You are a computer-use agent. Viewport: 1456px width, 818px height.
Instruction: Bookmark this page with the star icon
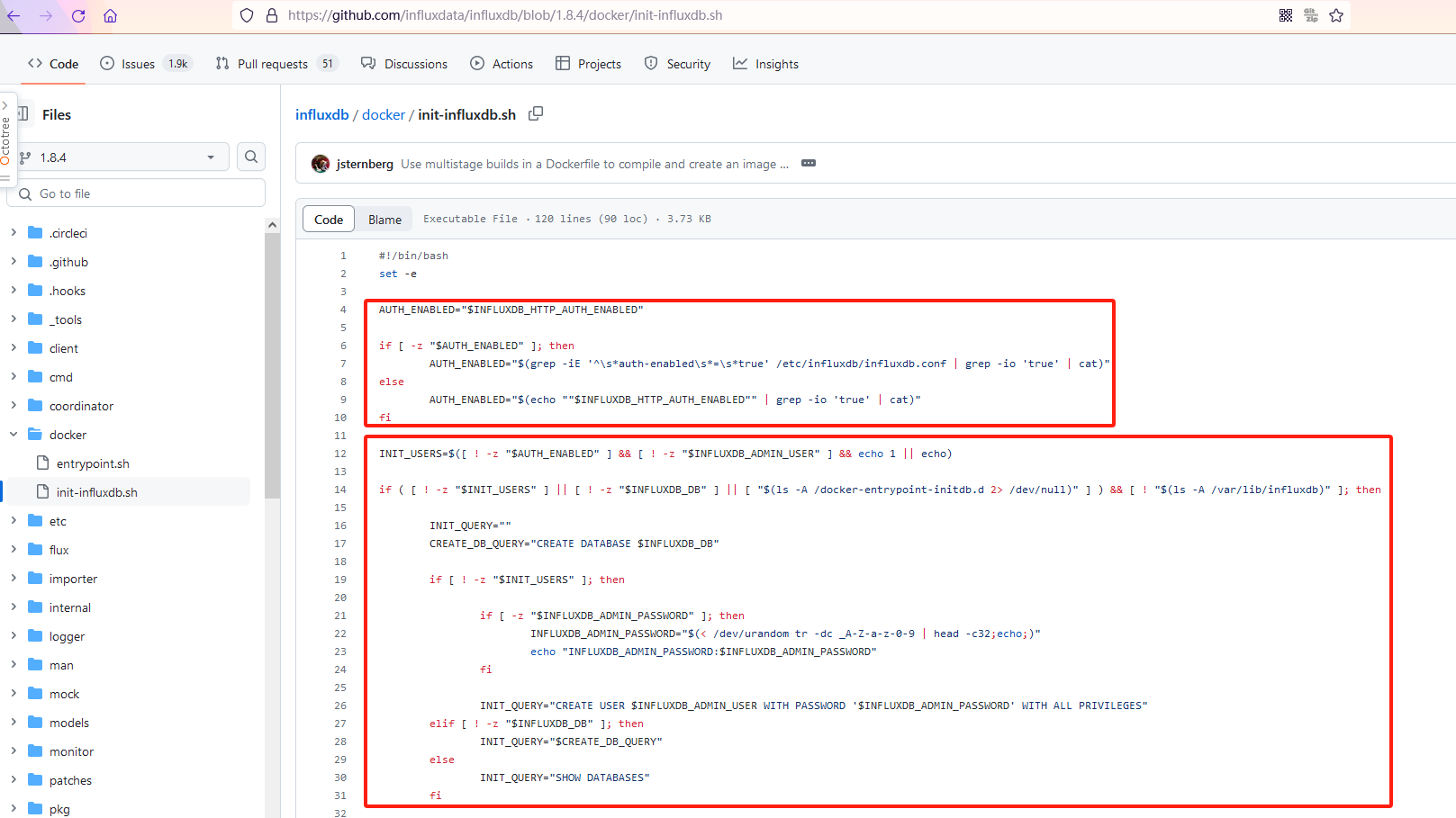pos(1336,15)
